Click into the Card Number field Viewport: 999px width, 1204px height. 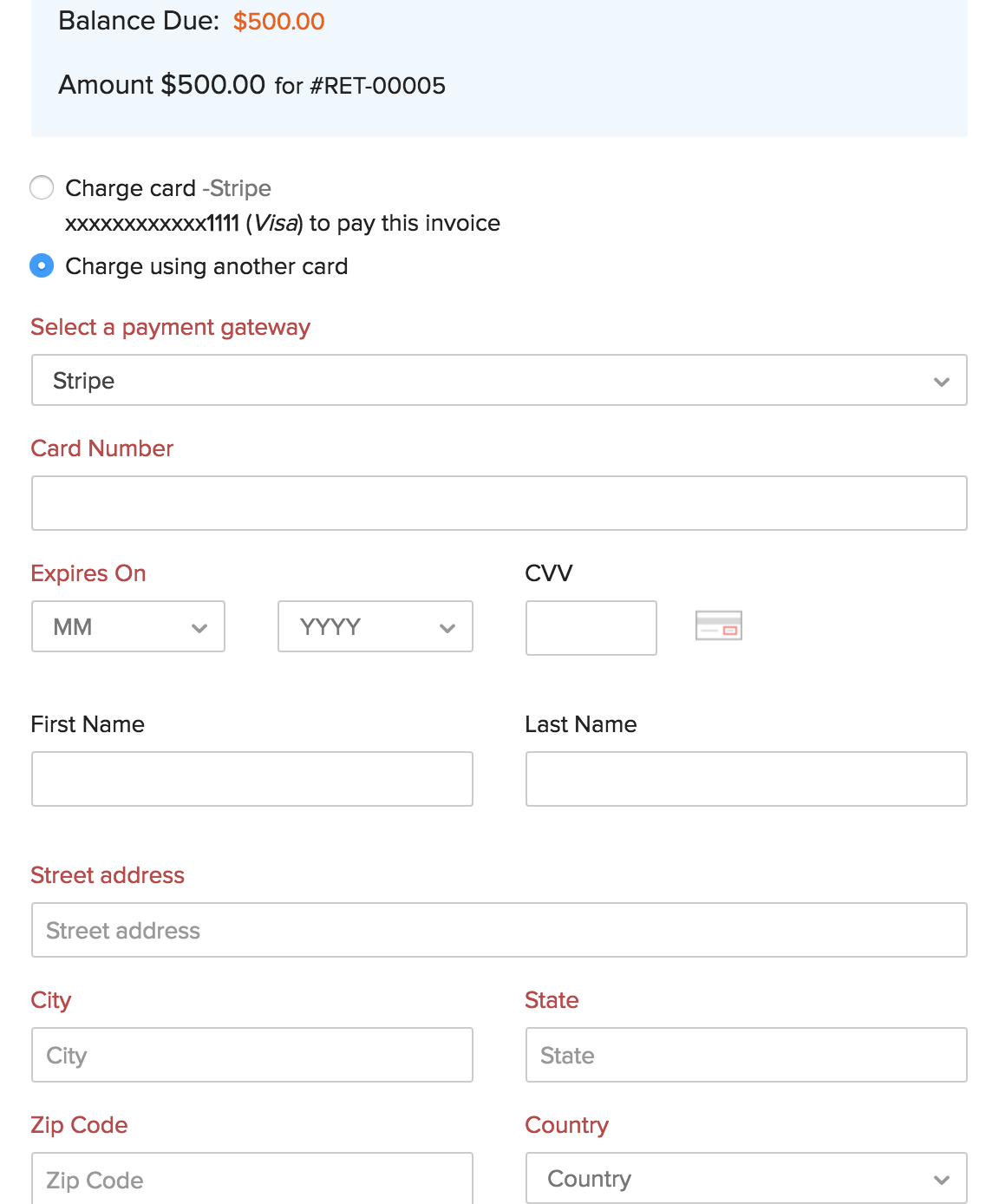tap(499, 503)
